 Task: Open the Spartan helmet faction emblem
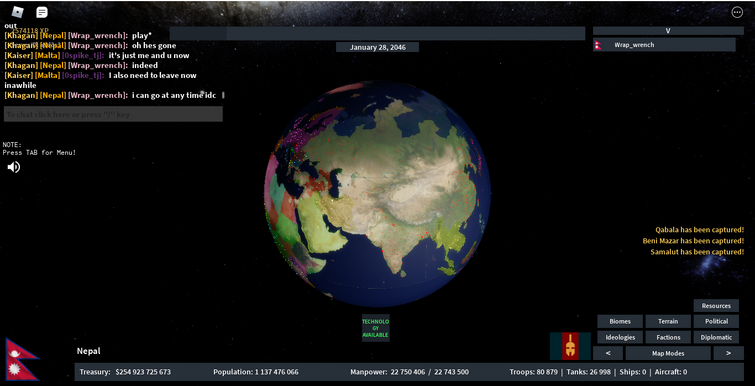(x=570, y=346)
